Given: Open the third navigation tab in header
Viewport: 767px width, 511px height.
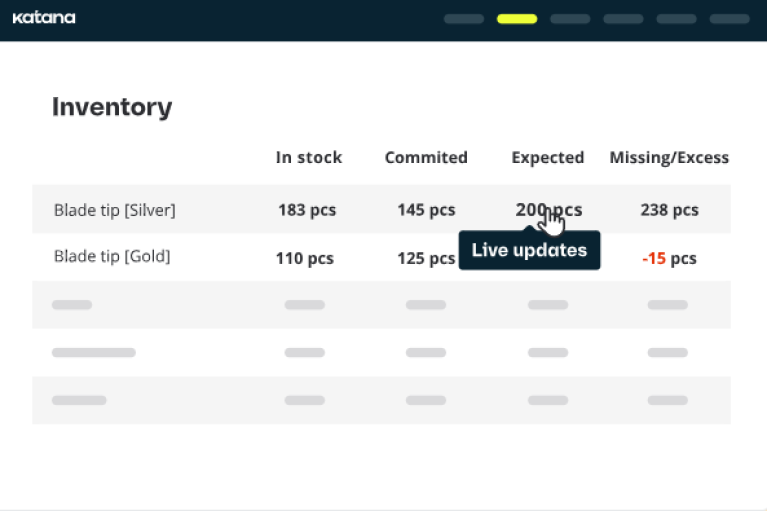Looking at the screenshot, I should 570,19.
